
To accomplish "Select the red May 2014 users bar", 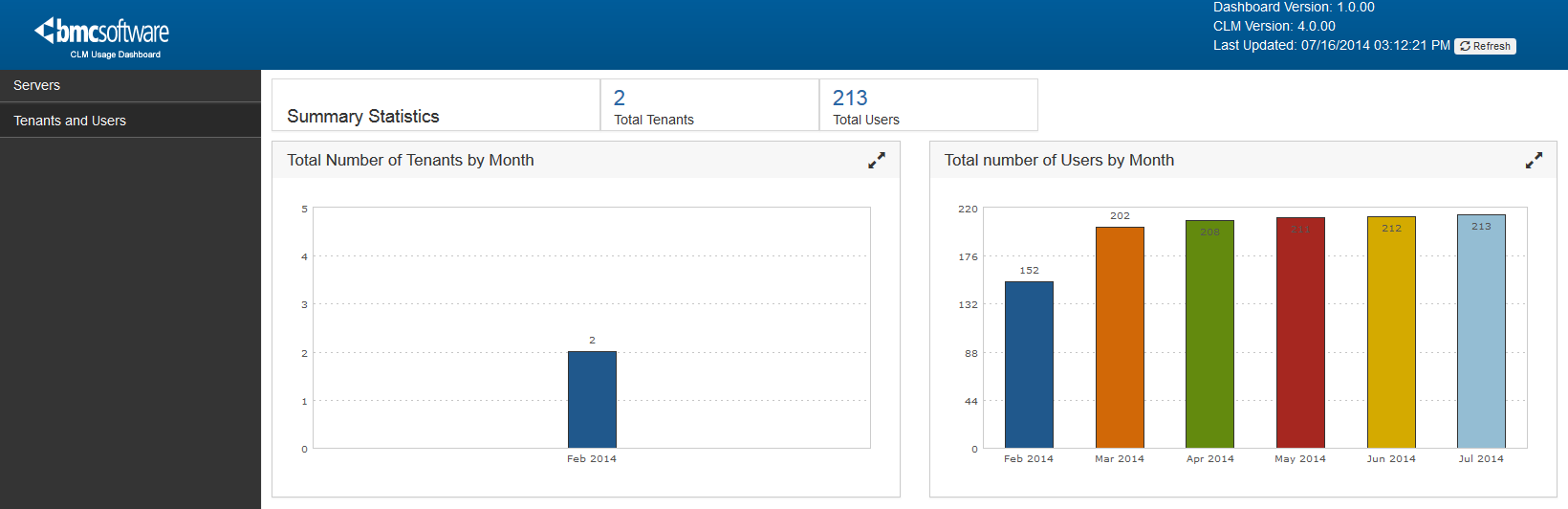I will (x=1300, y=332).
